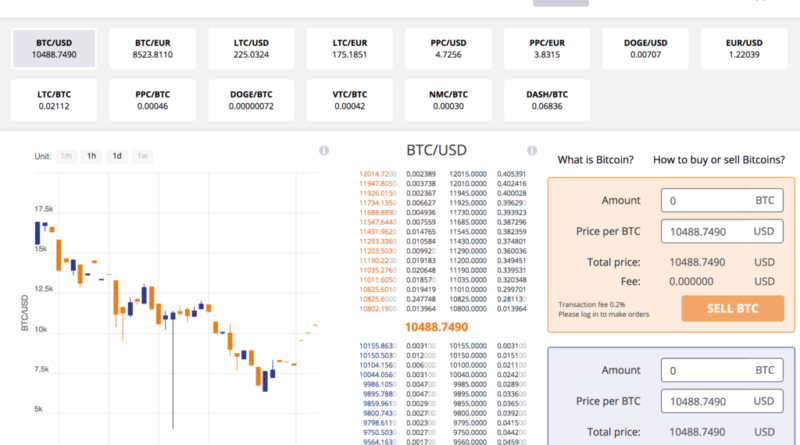The image size is (800, 445).
Task: Select the LTC/BTC market tile
Action: point(54,100)
